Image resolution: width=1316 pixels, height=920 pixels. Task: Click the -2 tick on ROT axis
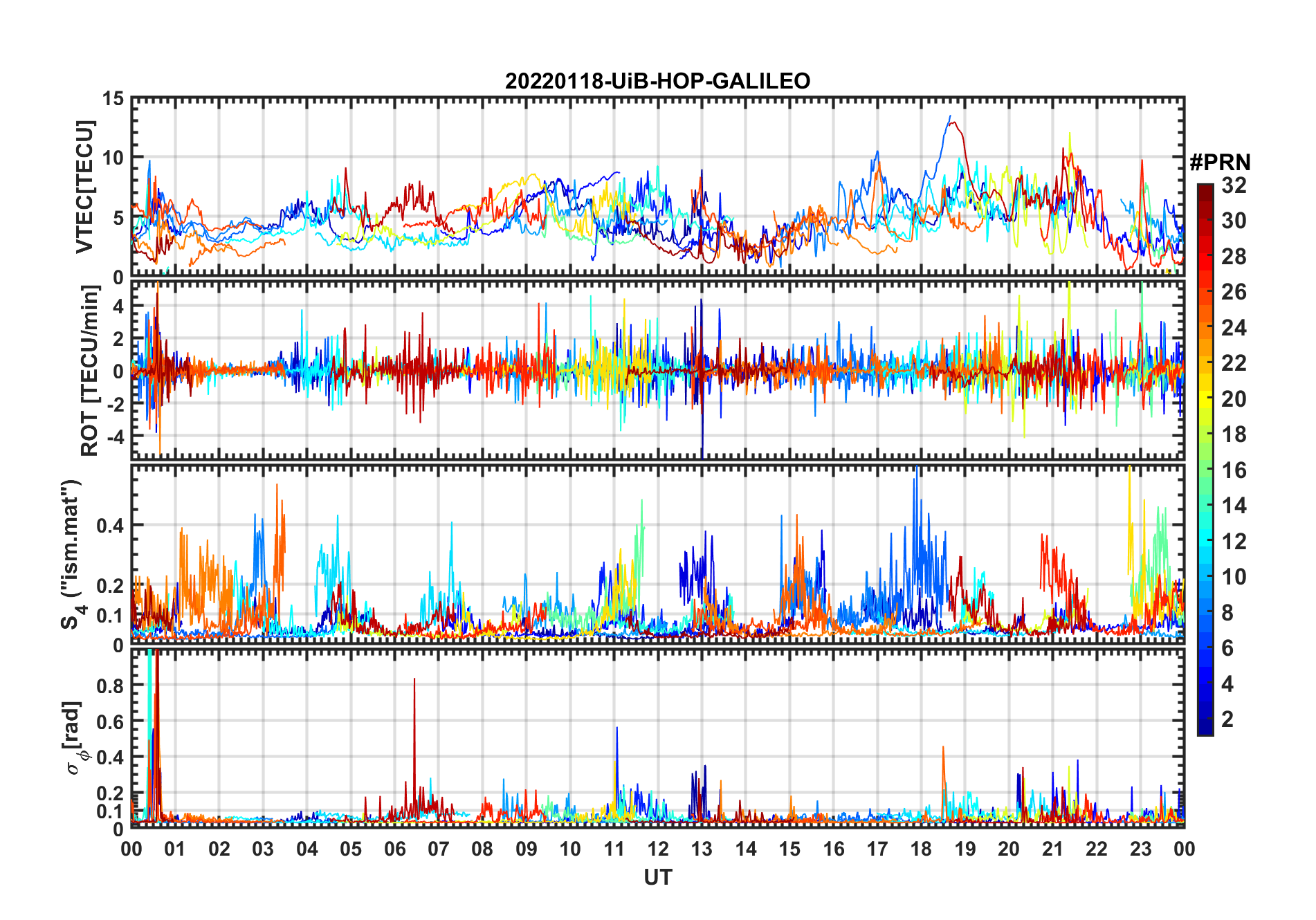pos(115,404)
